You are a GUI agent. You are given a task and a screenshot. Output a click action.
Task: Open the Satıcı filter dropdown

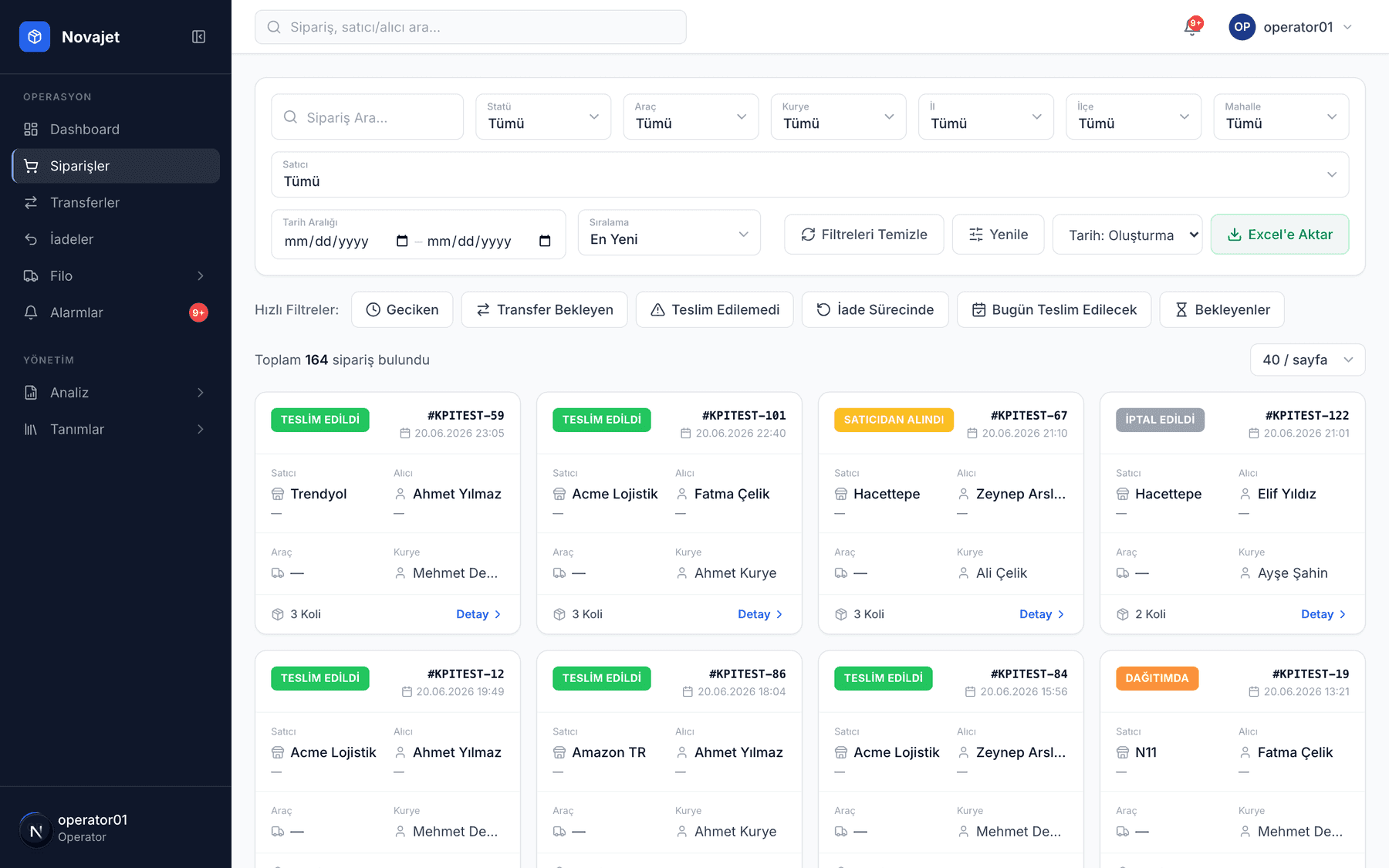pos(809,174)
